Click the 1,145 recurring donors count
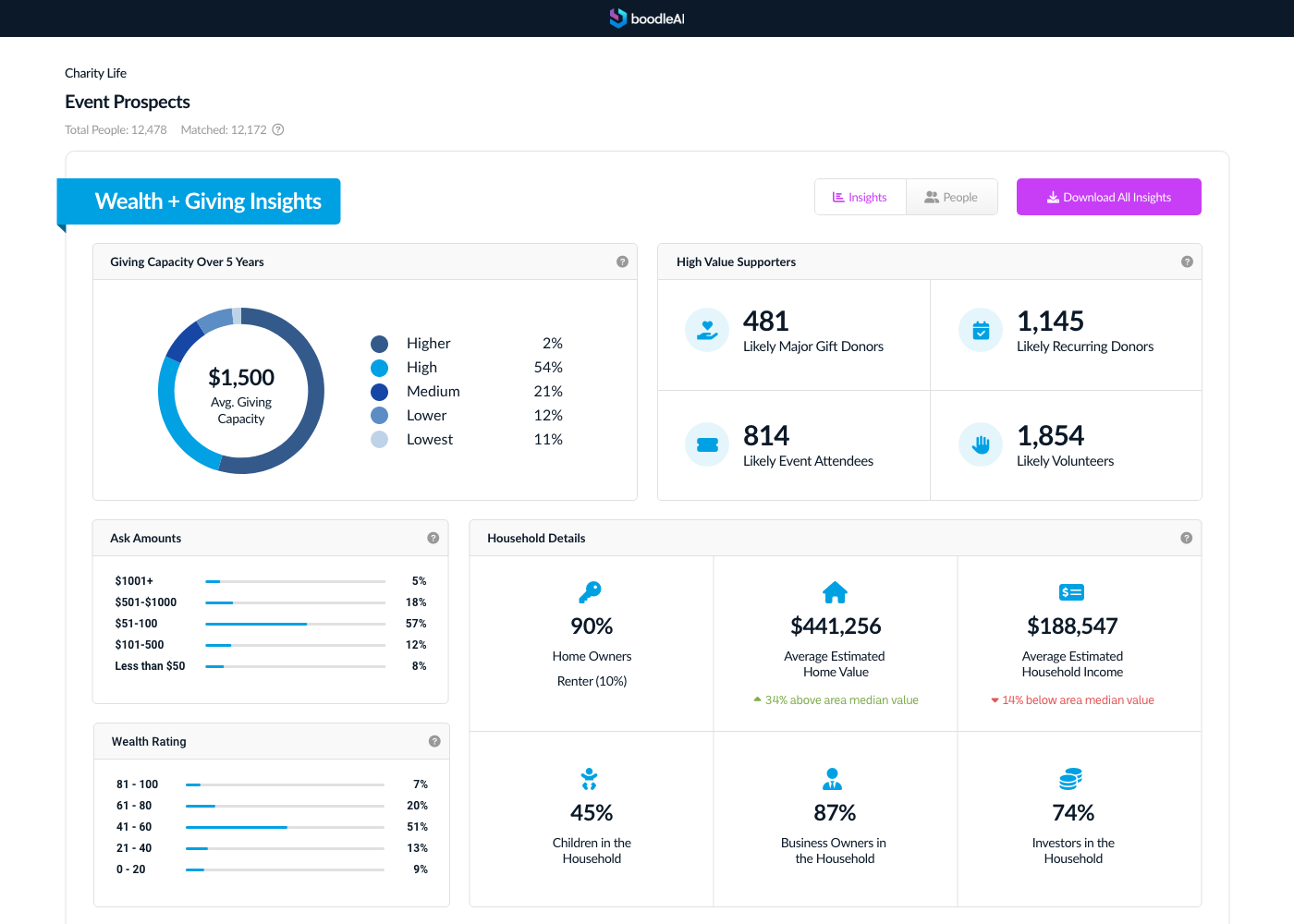Screen dimensions: 1294x924 click(1050, 321)
